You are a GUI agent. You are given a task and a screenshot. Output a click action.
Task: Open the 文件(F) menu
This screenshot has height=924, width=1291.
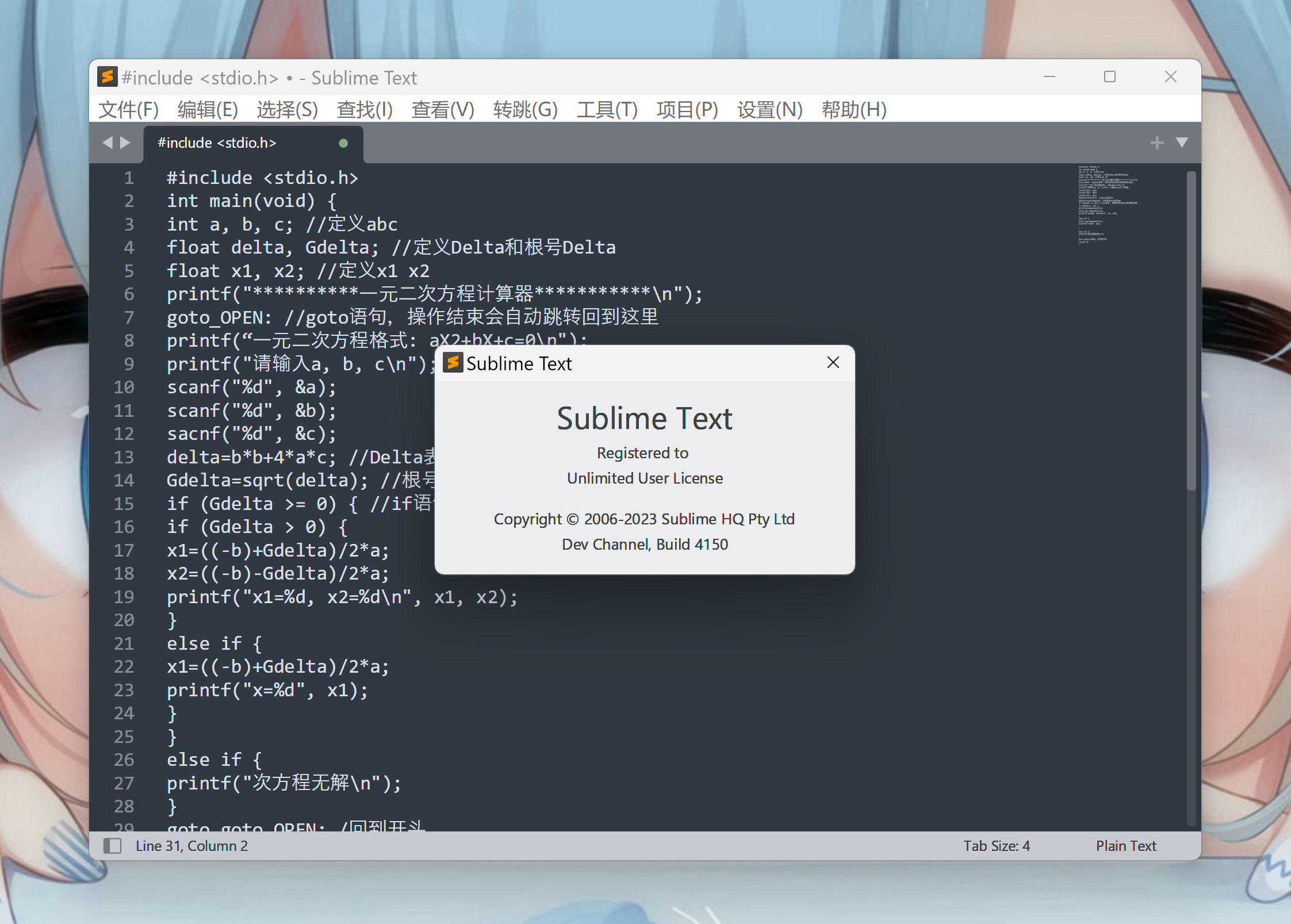pyautogui.click(x=128, y=109)
